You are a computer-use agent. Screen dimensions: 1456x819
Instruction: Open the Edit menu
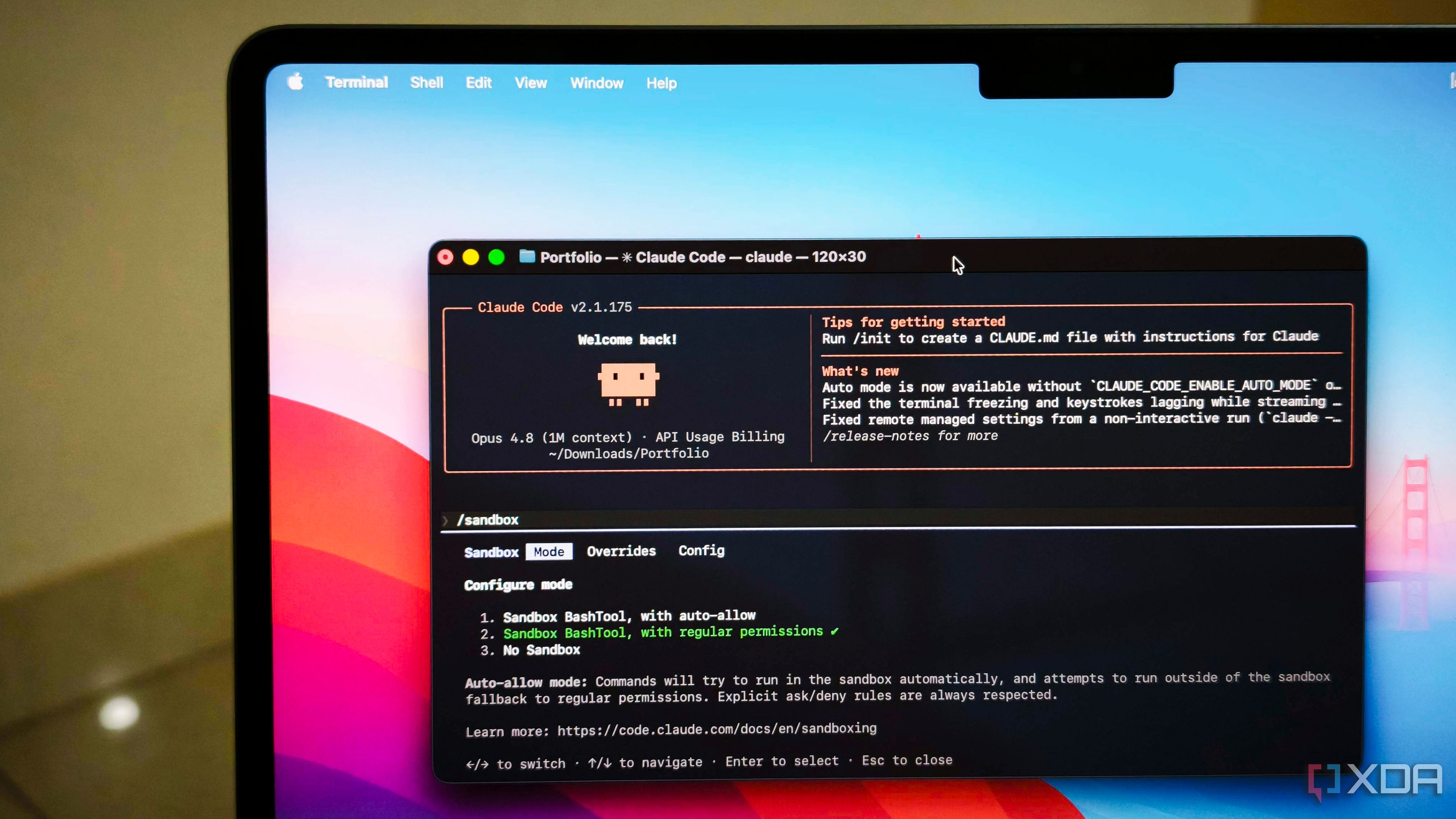tap(479, 83)
